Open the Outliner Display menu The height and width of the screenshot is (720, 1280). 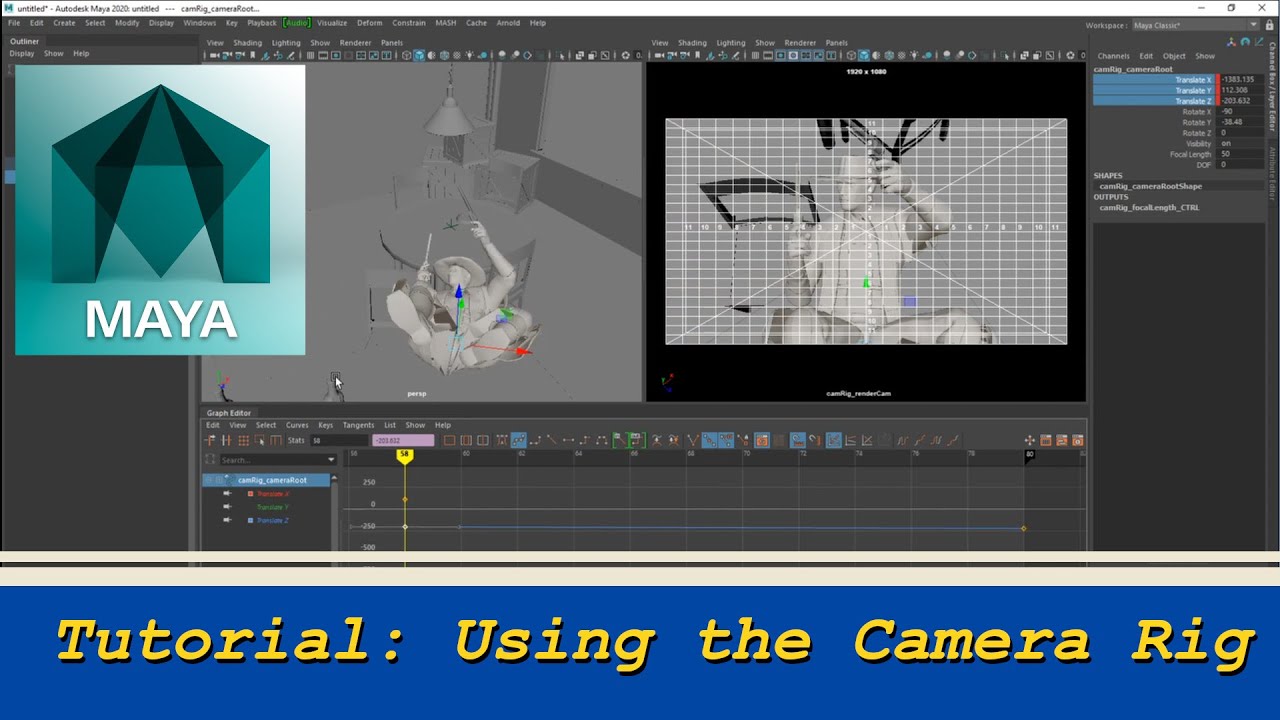(21, 54)
